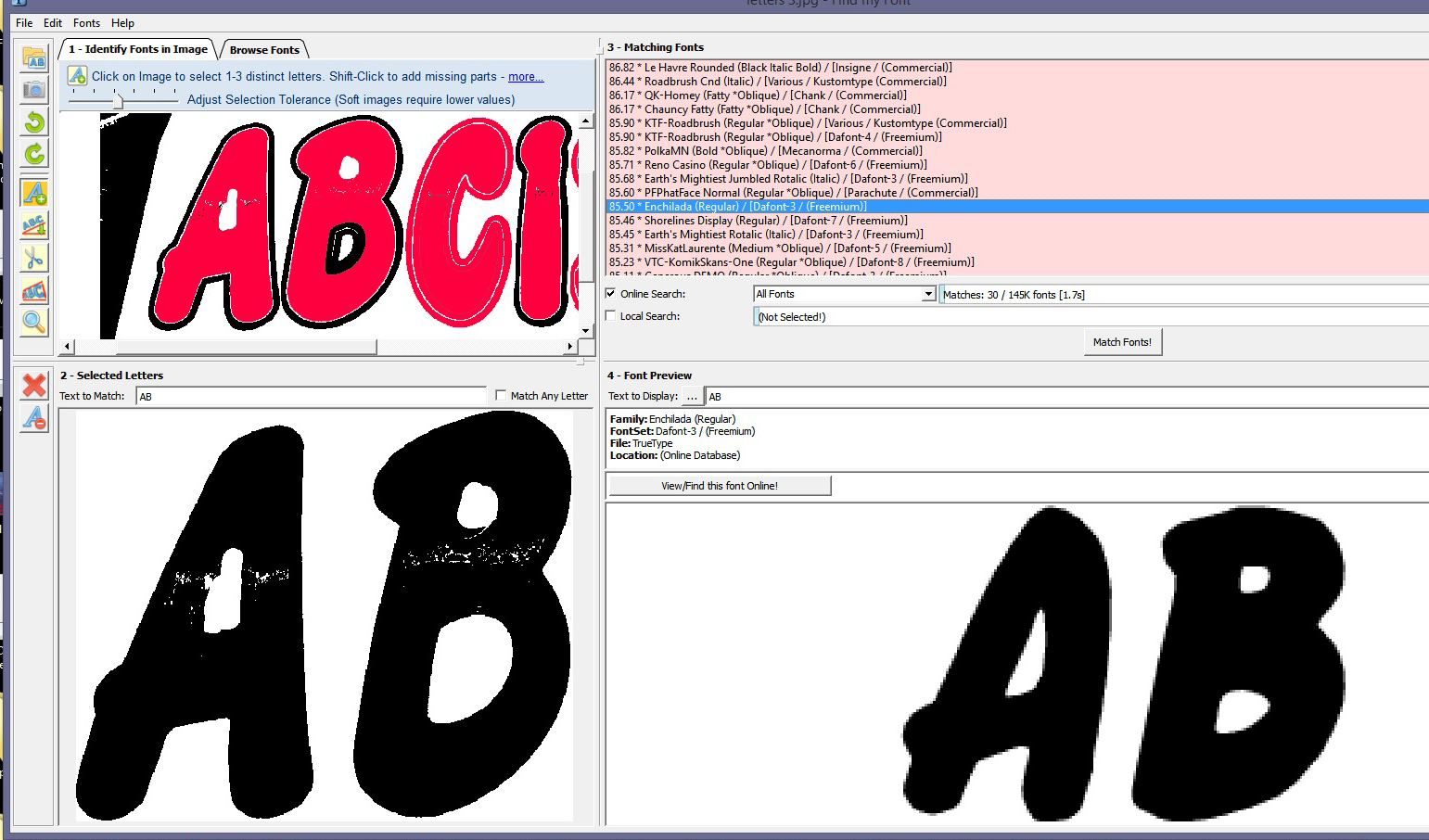Select the add letter selection tool
The height and width of the screenshot is (840, 1429).
pos(34,193)
